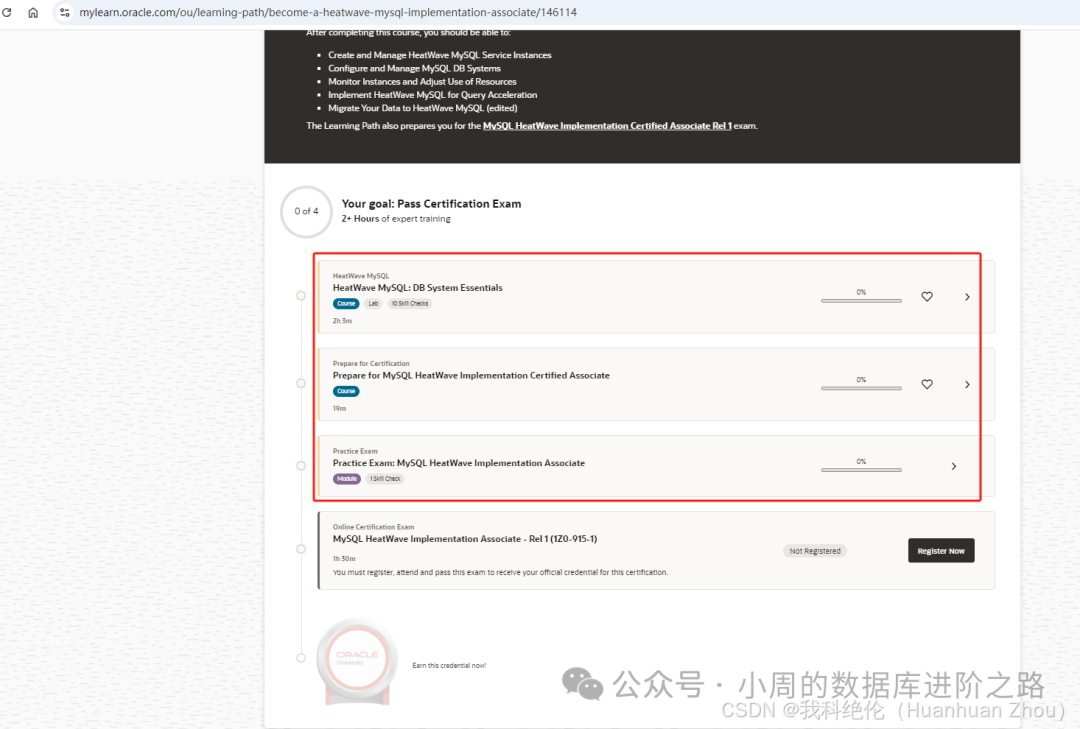
Task: Click the 2+ Hours of expert training text
Action: 396,219
